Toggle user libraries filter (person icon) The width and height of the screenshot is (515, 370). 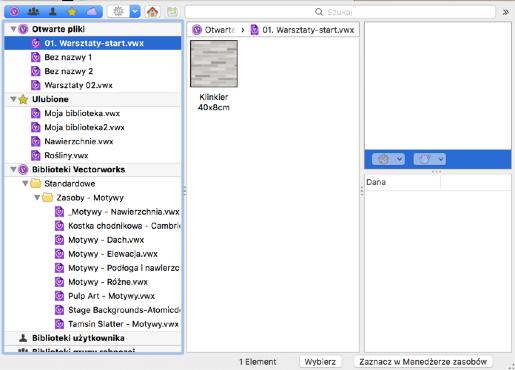tap(53, 12)
